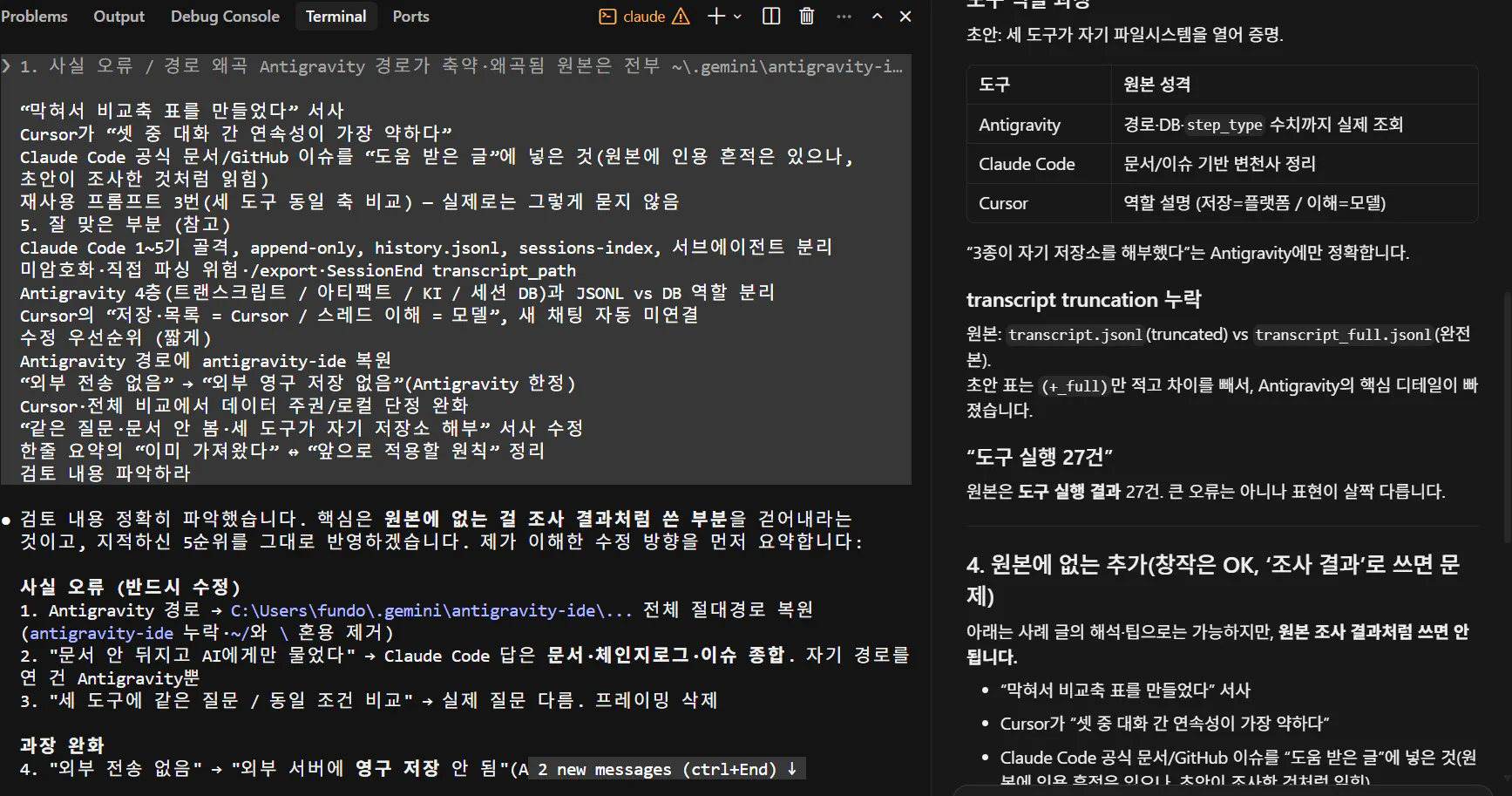Click the blue 'antigravity-ide' text in parentheses
The width and height of the screenshot is (1512, 796).
pos(101,633)
